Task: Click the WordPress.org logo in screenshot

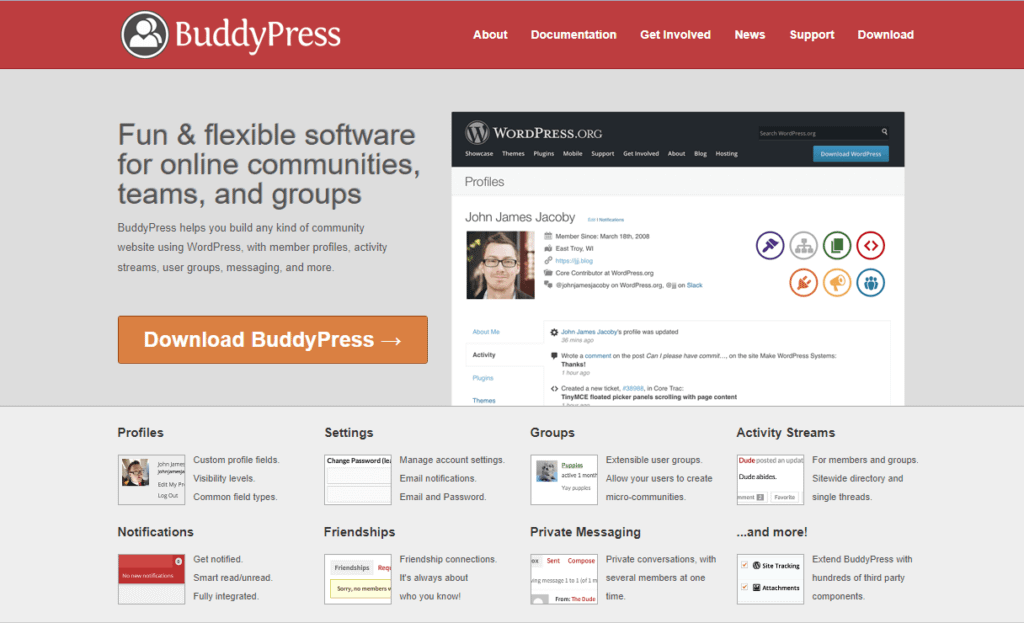Action: click(x=534, y=133)
